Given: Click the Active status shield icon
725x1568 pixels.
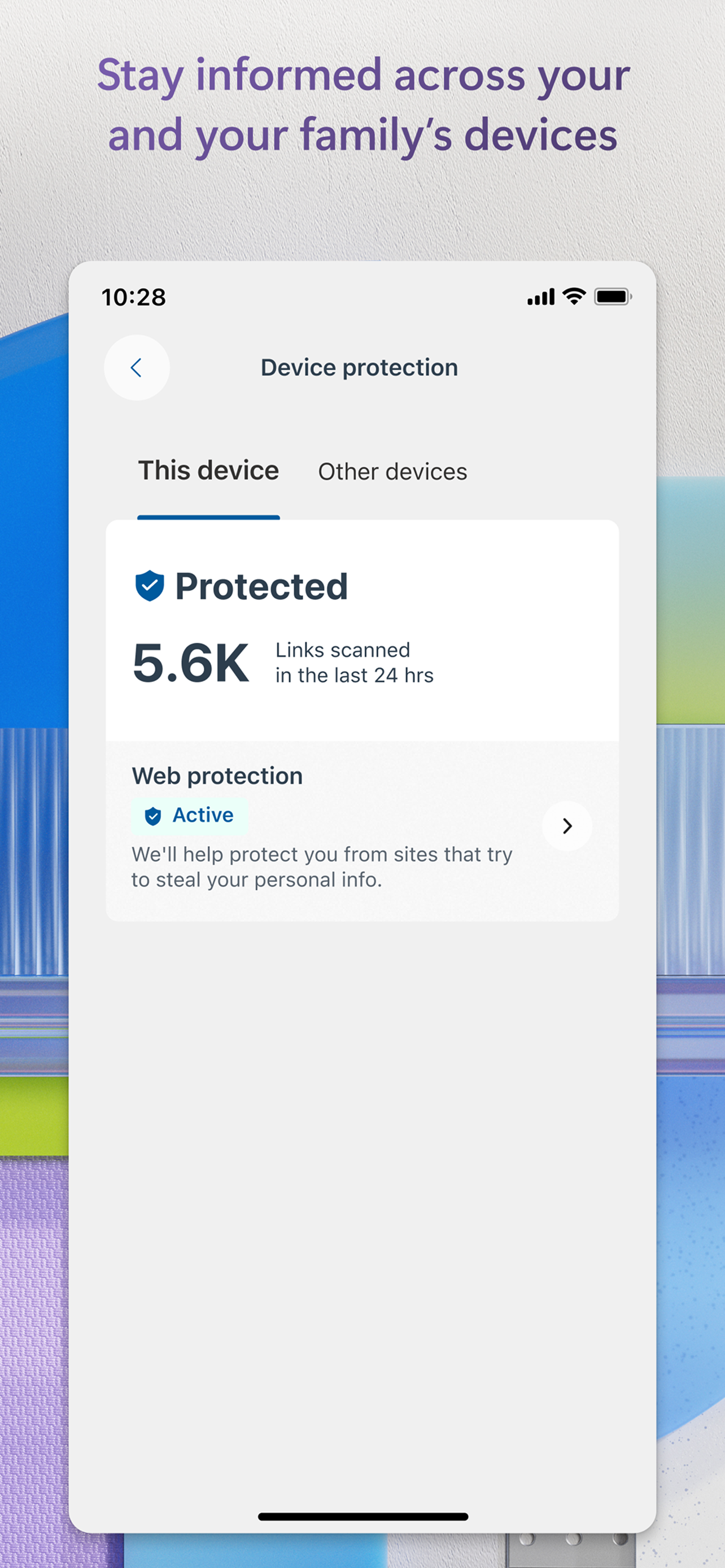Looking at the screenshot, I should point(154,815).
